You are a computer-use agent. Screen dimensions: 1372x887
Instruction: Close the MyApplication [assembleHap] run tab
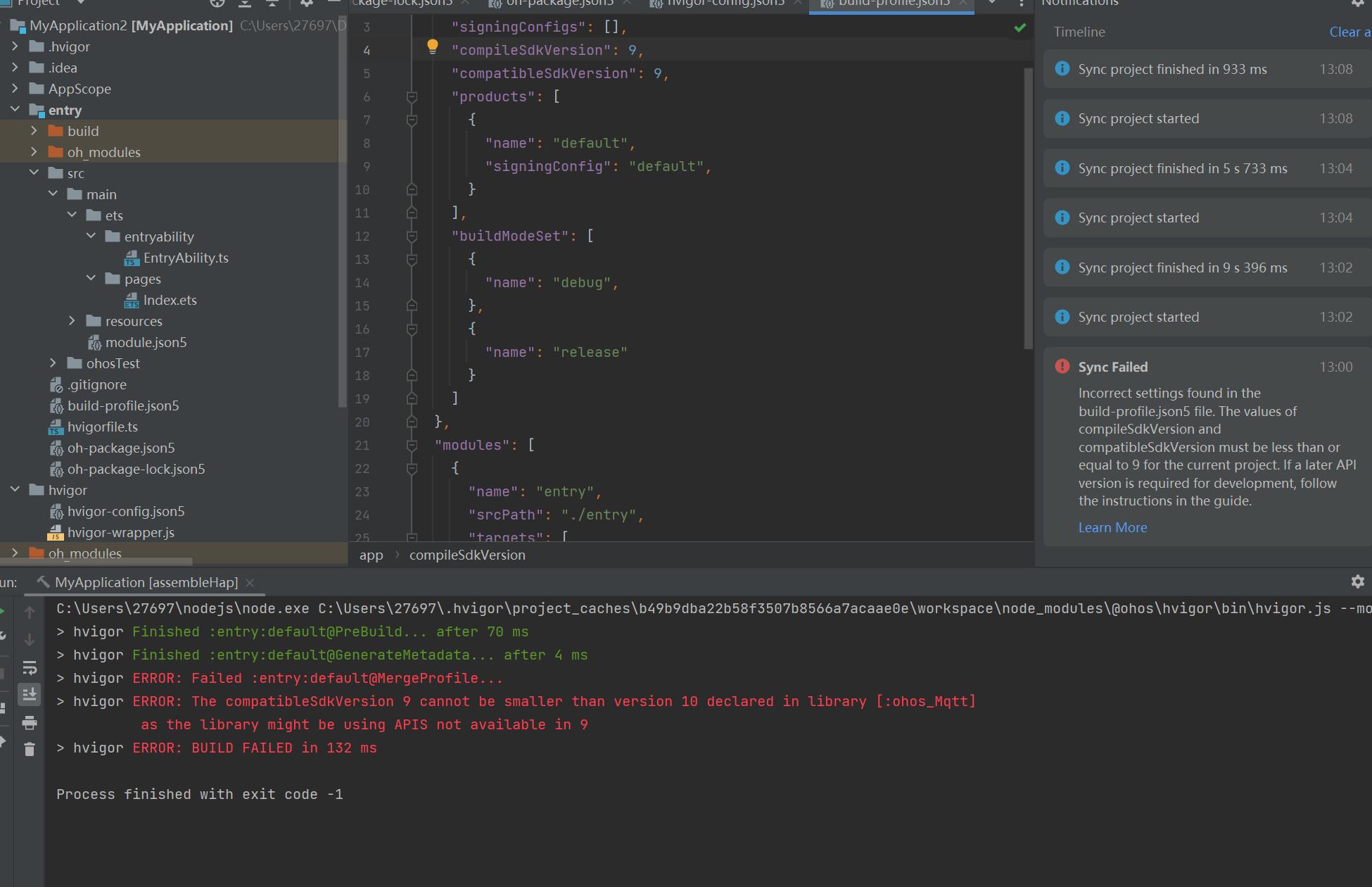(250, 582)
